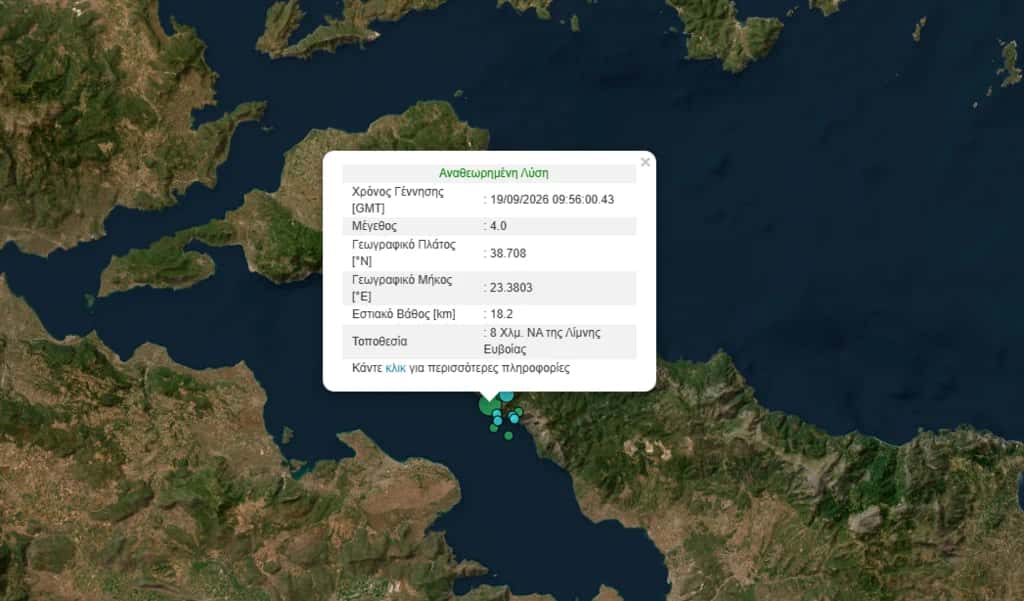Click the Γεωγραφικό Πλάτος [°N] label
1024x601 pixels.
pos(404,253)
